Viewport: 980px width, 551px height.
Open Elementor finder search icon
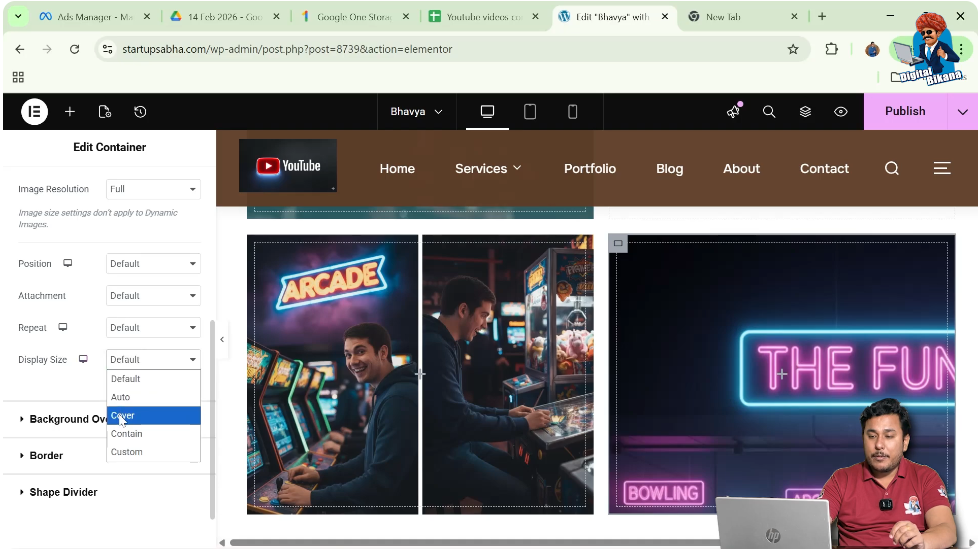[x=769, y=112]
